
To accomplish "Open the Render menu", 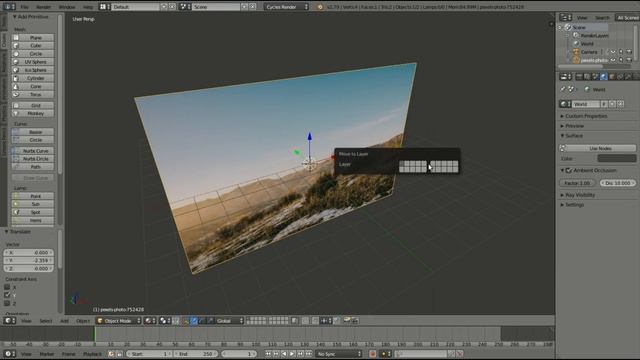I will [43, 7].
